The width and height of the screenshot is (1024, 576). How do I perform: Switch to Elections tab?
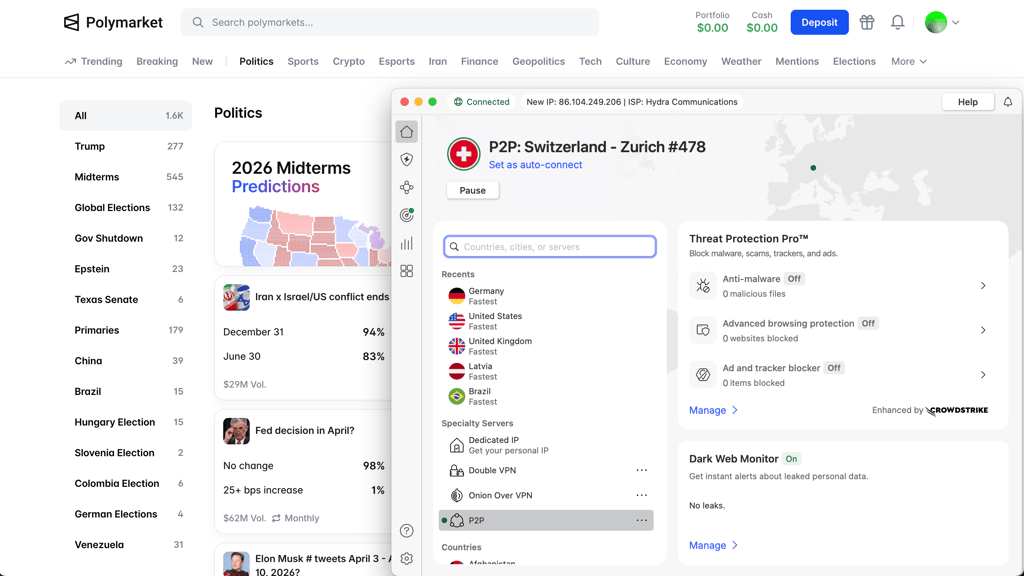click(x=854, y=61)
